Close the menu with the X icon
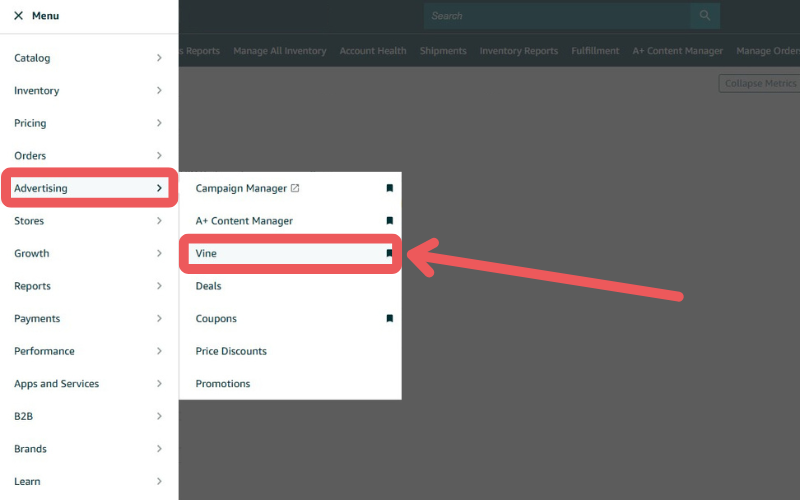 pos(18,16)
